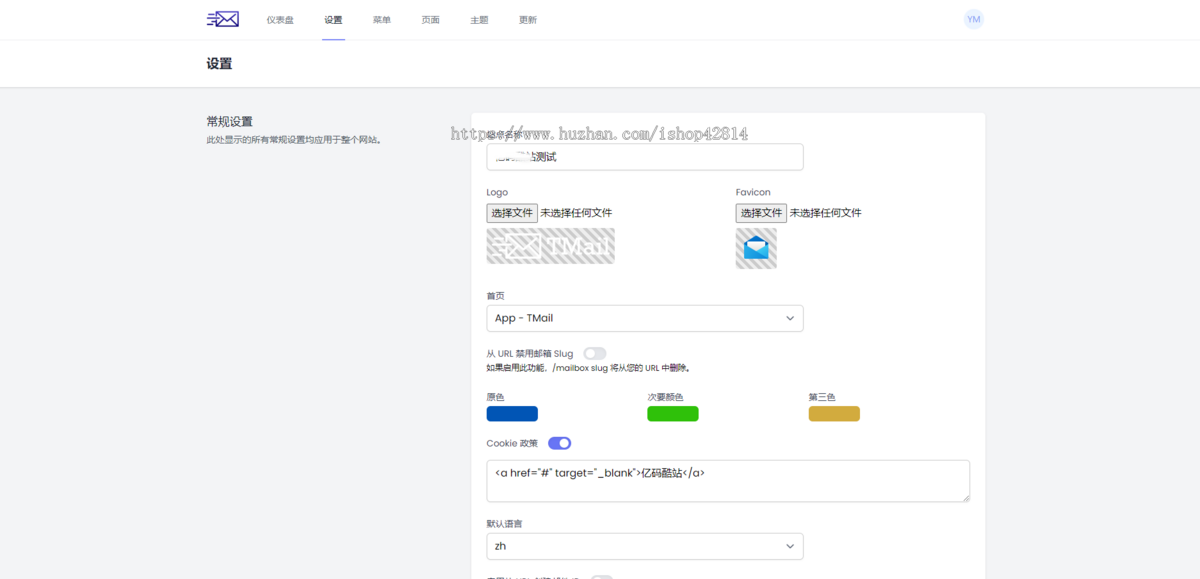This screenshot has width=1200, height=579.
Task: Pick the 次要颜色 green color swatch
Action: 673,414
